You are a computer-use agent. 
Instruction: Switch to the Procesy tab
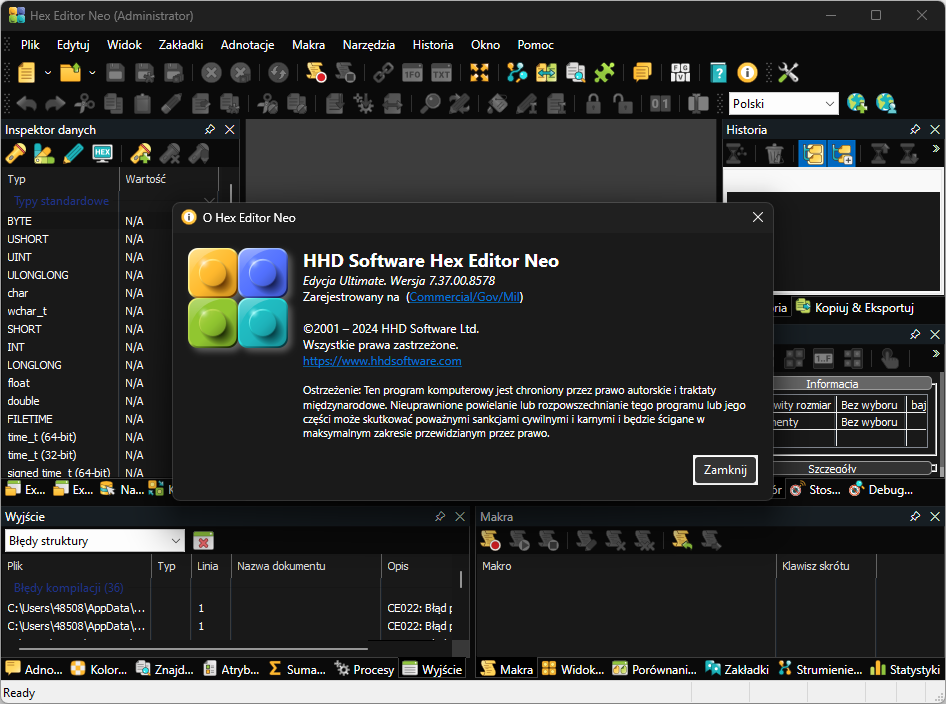click(365, 669)
